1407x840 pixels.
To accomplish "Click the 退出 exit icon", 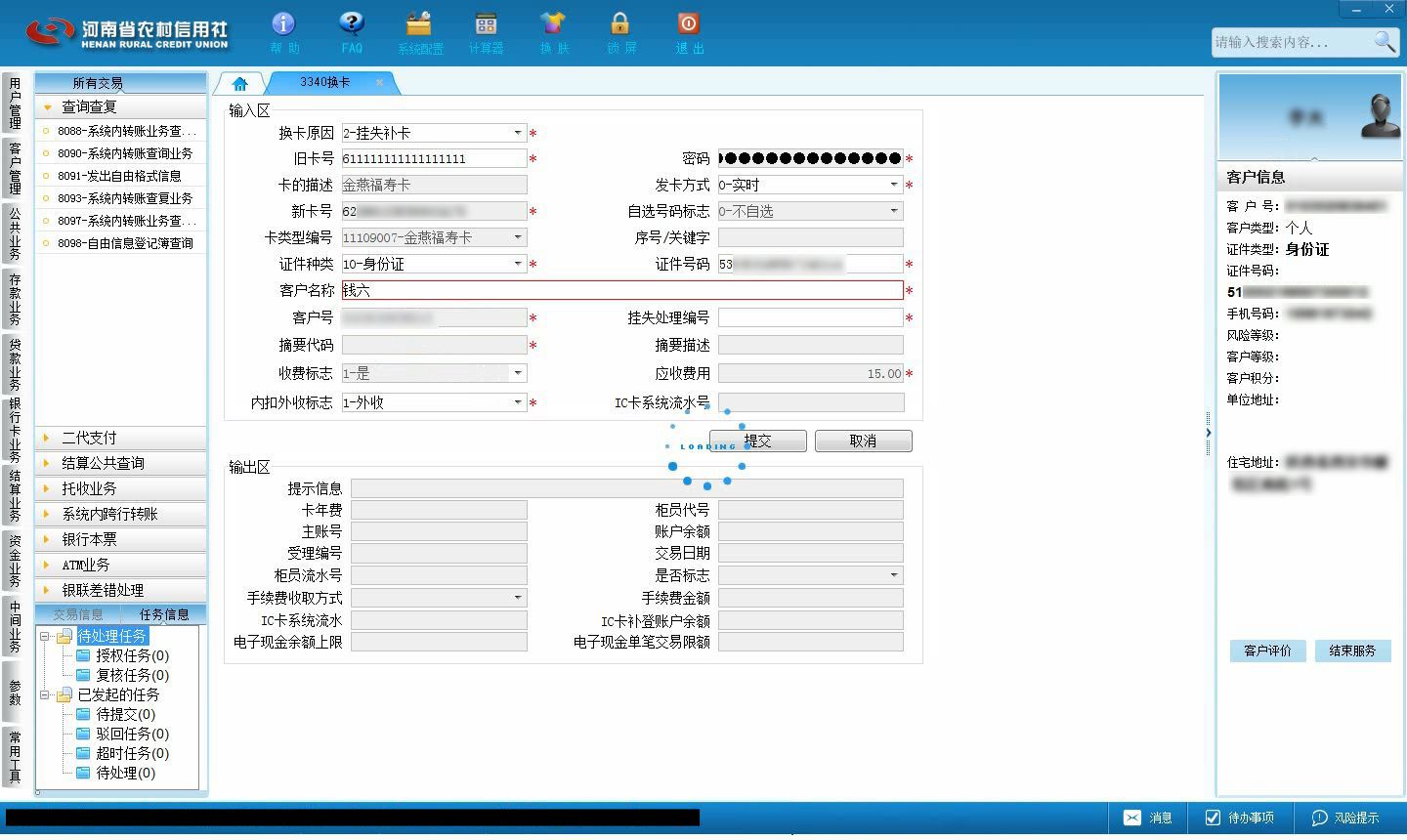I will click(x=689, y=32).
